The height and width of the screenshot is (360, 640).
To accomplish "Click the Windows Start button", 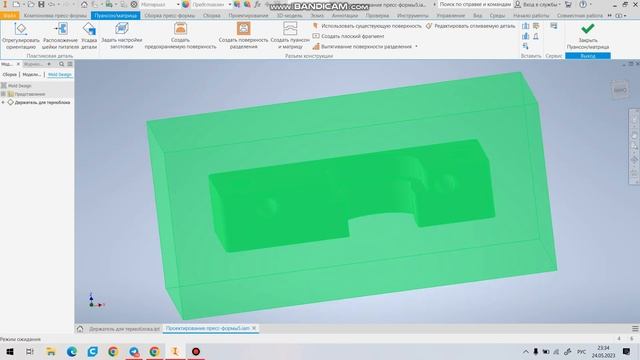I will [x=9, y=351].
